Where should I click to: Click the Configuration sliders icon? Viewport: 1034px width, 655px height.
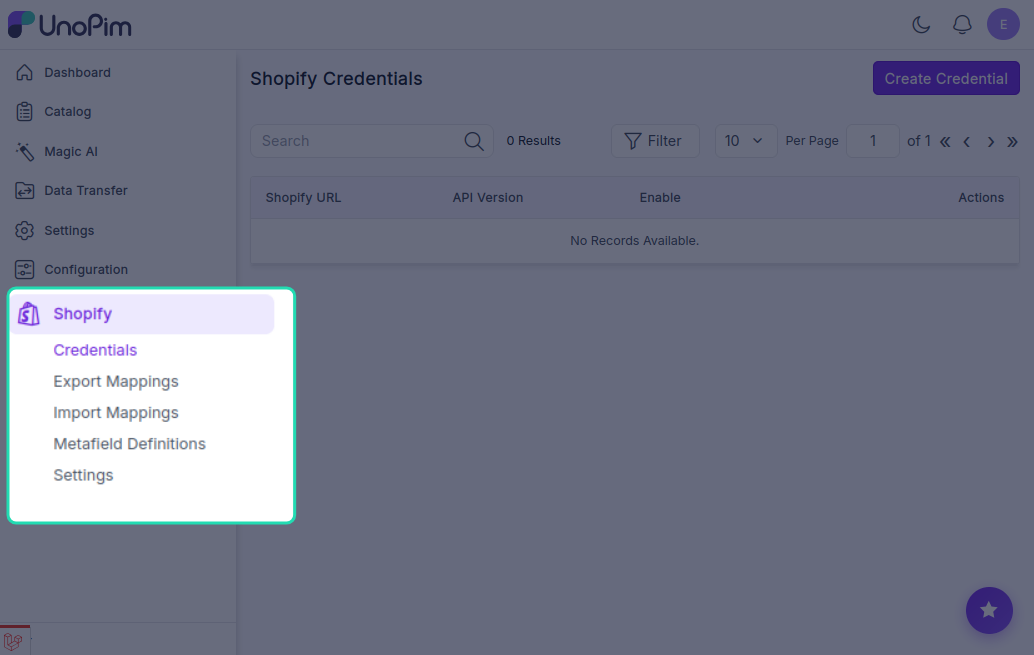pyautogui.click(x=24, y=269)
